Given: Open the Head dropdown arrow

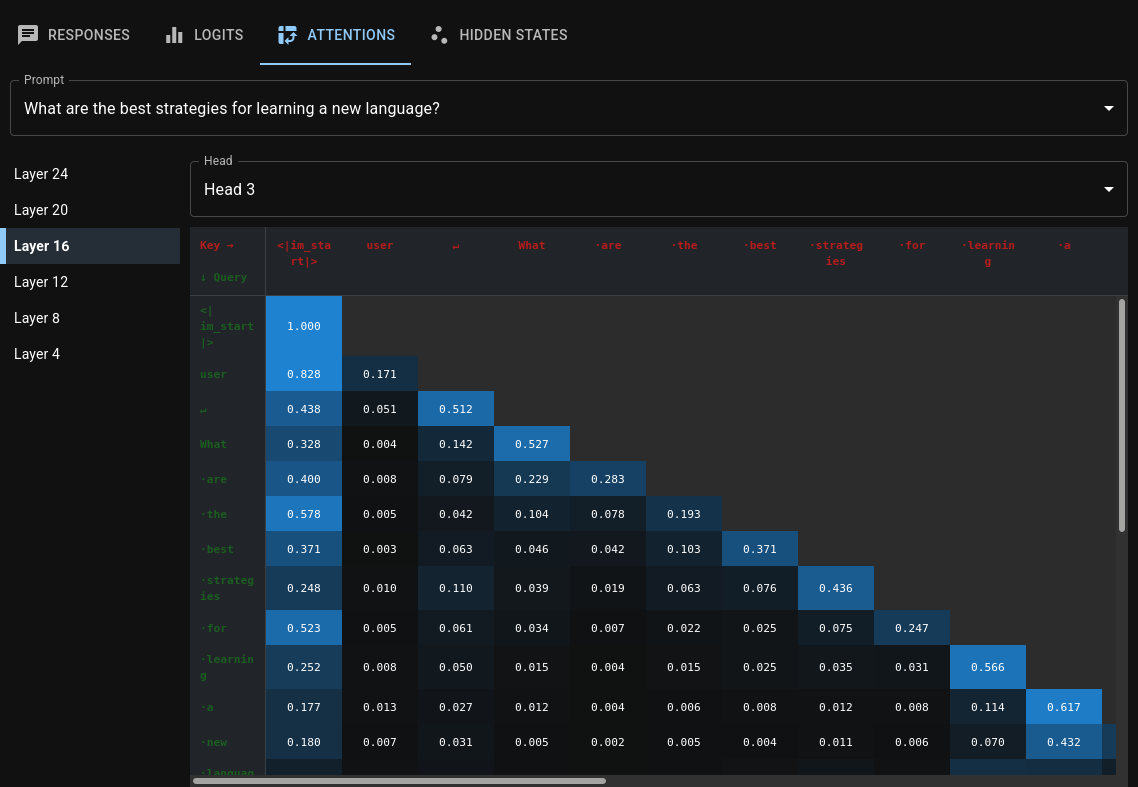Looking at the screenshot, I should (x=1108, y=189).
